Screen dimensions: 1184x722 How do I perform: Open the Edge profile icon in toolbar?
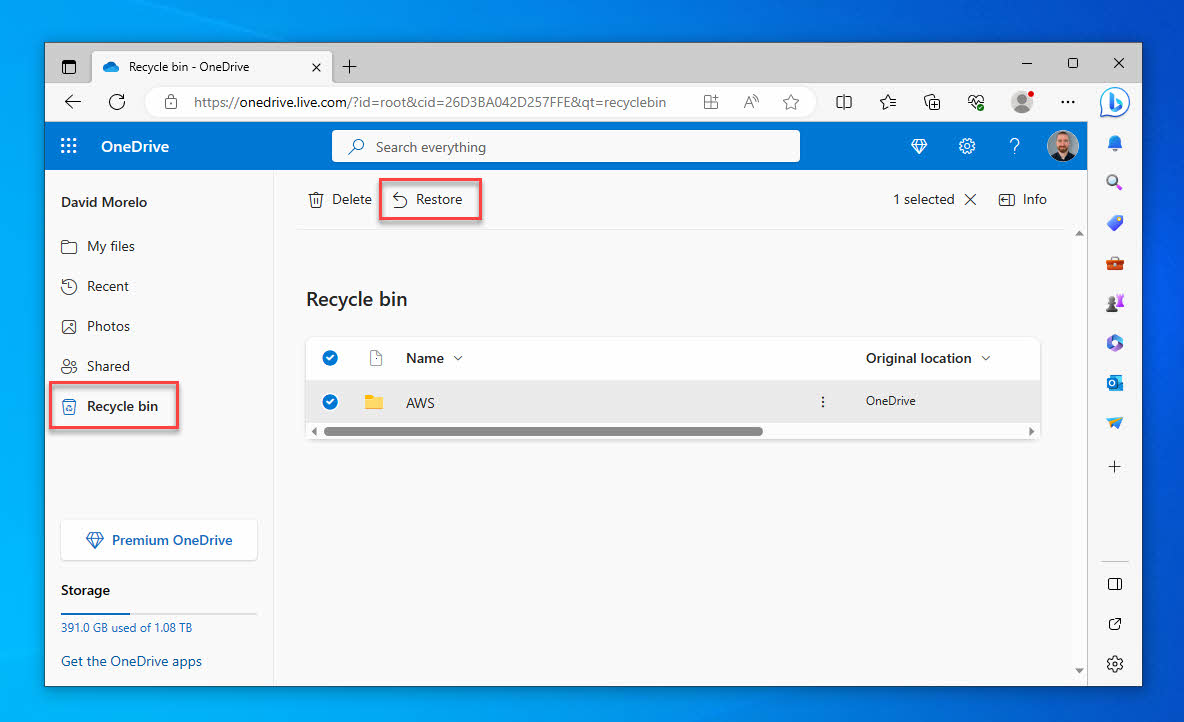point(1022,102)
